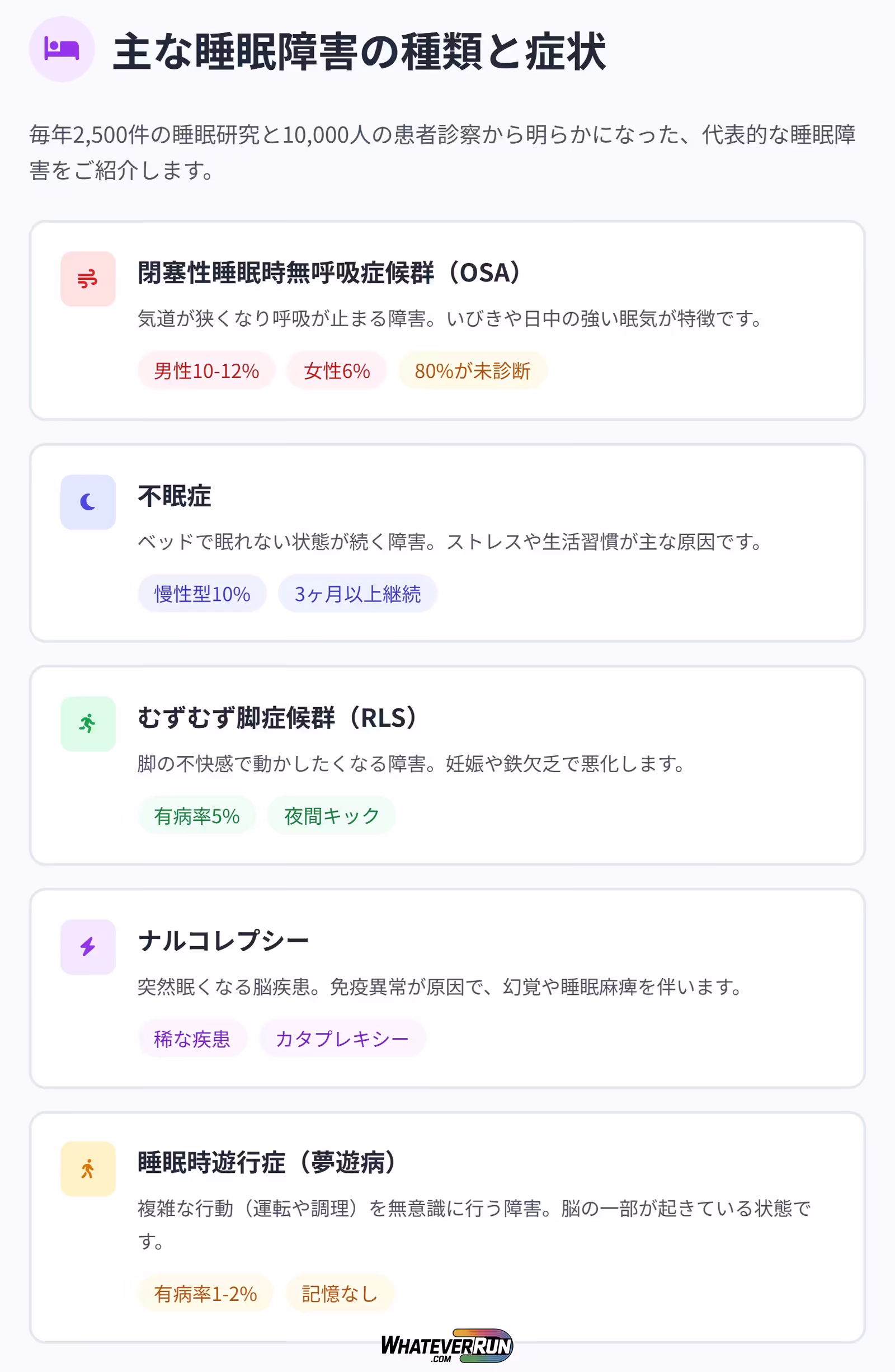Select the 女性6% tag
Viewport: 895px width, 1372px height.
click(x=337, y=370)
